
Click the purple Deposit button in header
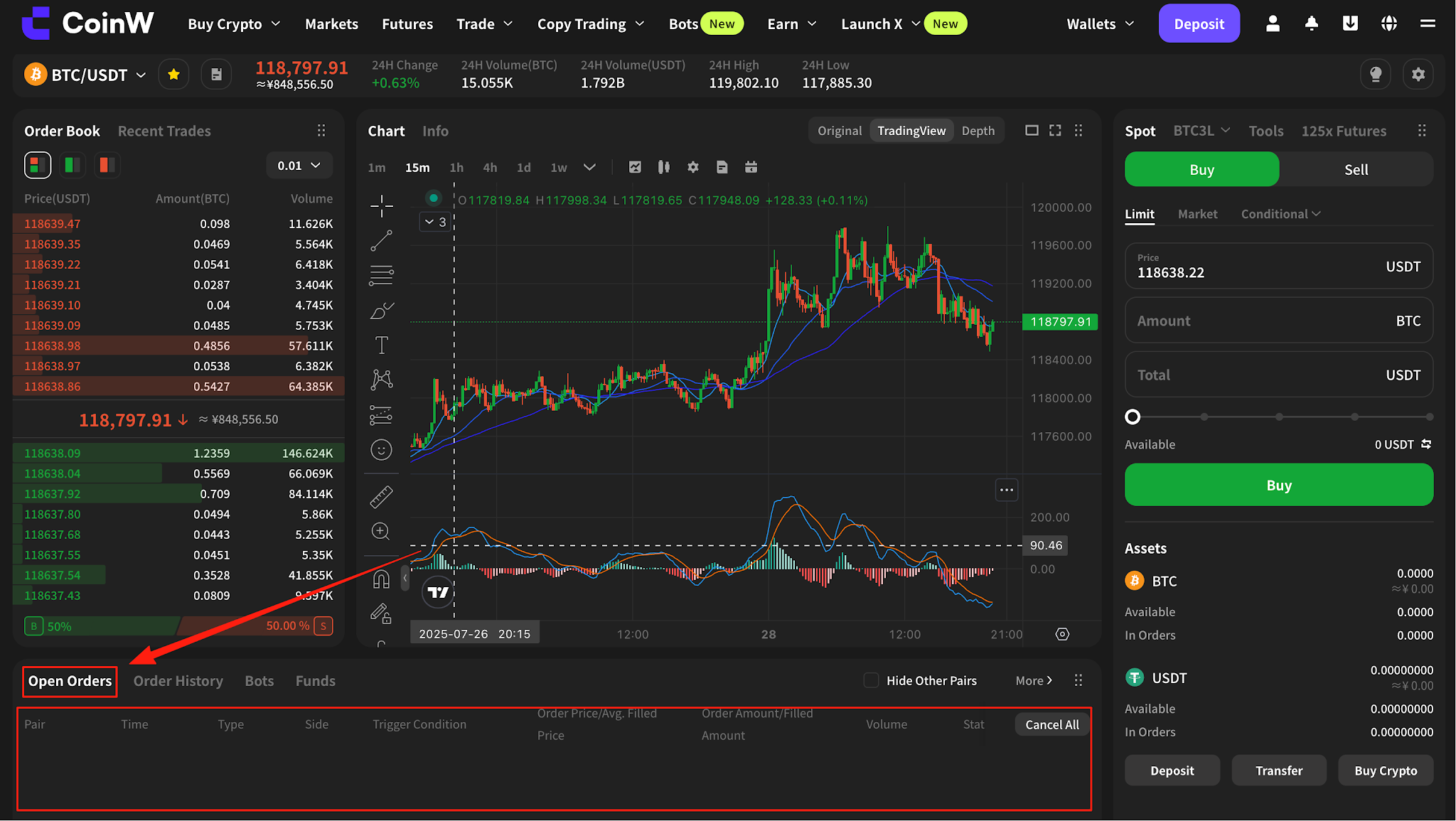coord(1199,23)
